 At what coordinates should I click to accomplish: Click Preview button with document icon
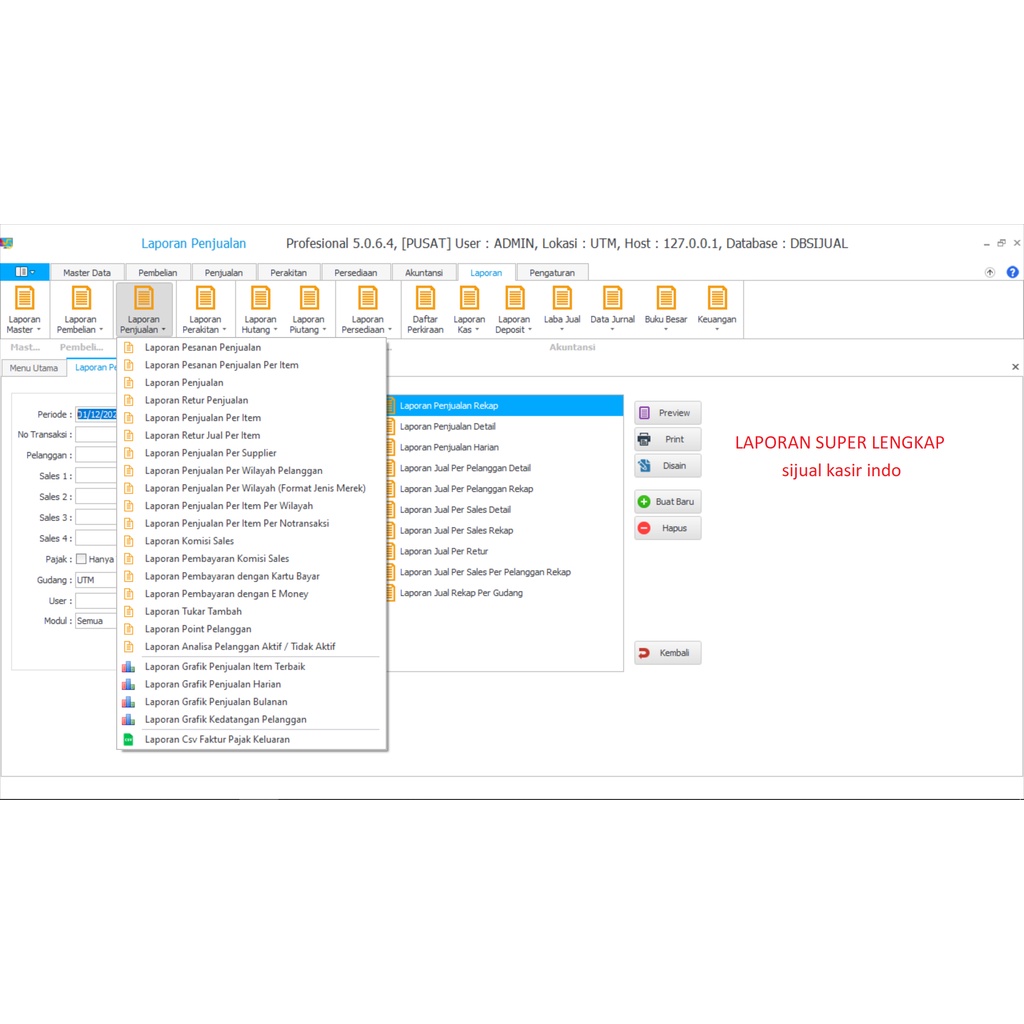tap(667, 413)
